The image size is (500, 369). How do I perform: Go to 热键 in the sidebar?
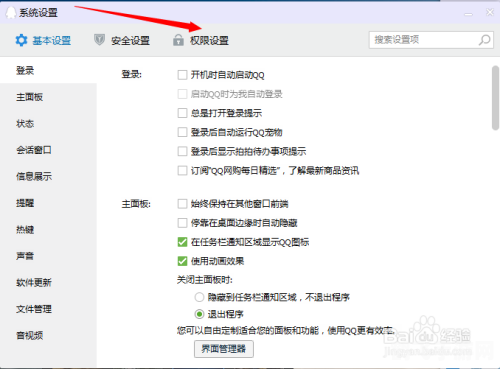pyautogui.click(x=48, y=229)
